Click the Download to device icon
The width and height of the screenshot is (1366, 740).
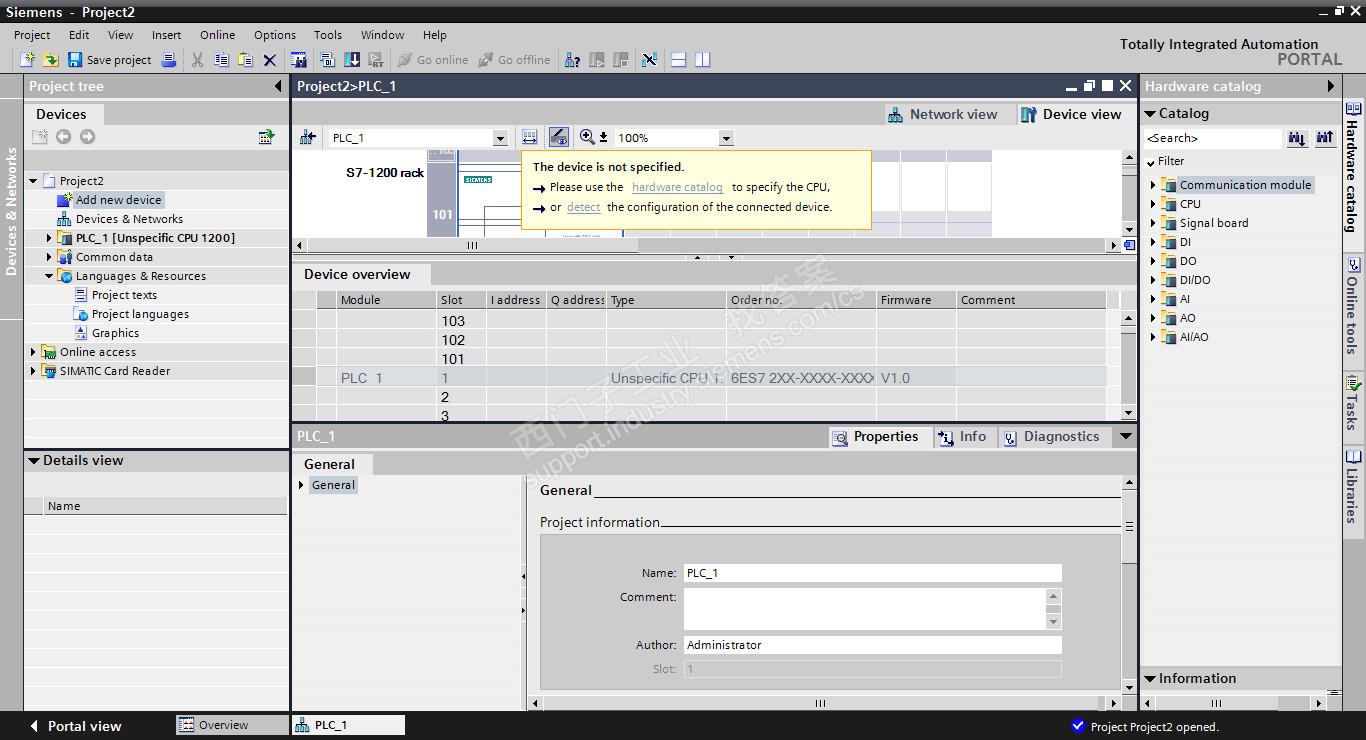pos(352,60)
